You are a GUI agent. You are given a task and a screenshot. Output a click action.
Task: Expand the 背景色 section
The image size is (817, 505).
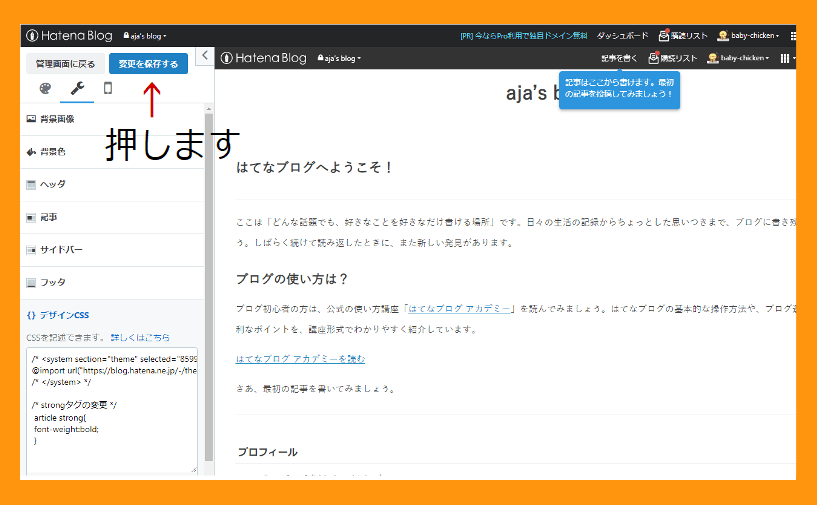click(112, 152)
